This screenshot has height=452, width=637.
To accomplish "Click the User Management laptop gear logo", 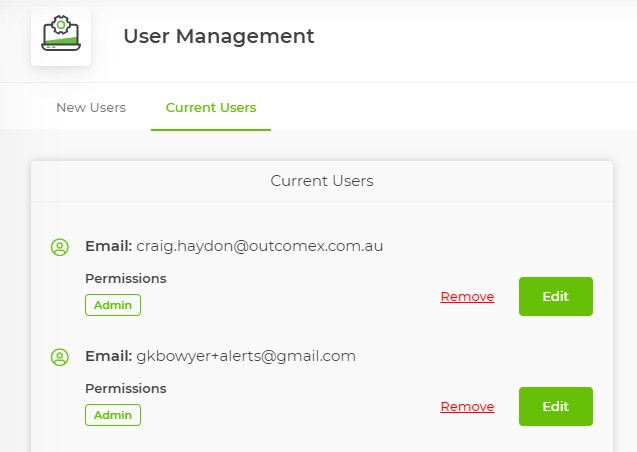I will click(x=60, y=37).
